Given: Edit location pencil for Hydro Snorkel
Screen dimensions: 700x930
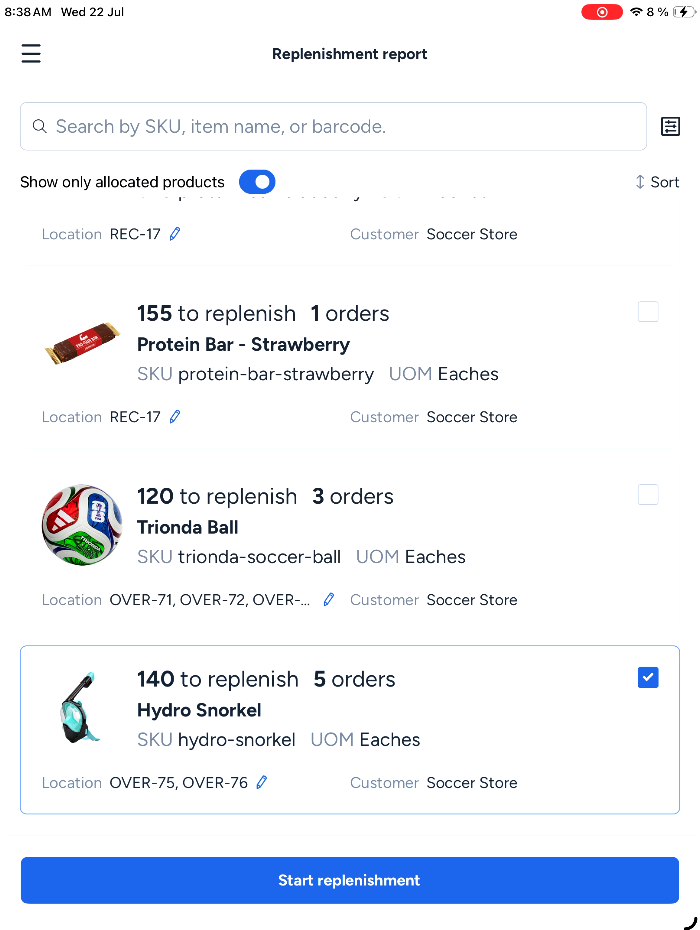Looking at the screenshot, I should pyautogui.click(x=262, y=782).
